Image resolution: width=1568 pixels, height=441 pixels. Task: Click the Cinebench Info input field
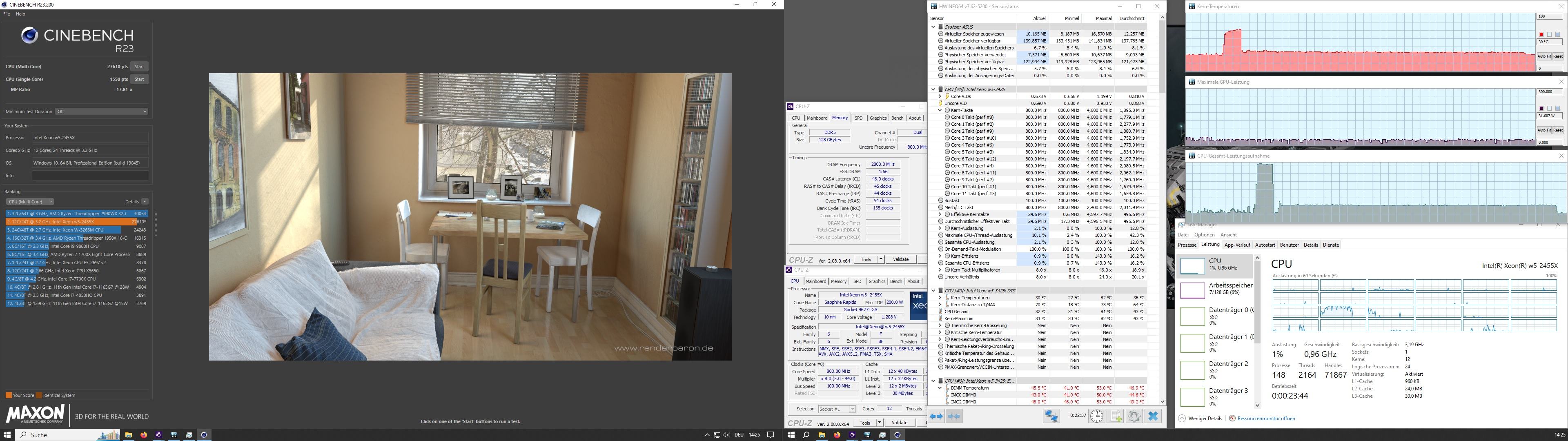(x=90, y=176)
